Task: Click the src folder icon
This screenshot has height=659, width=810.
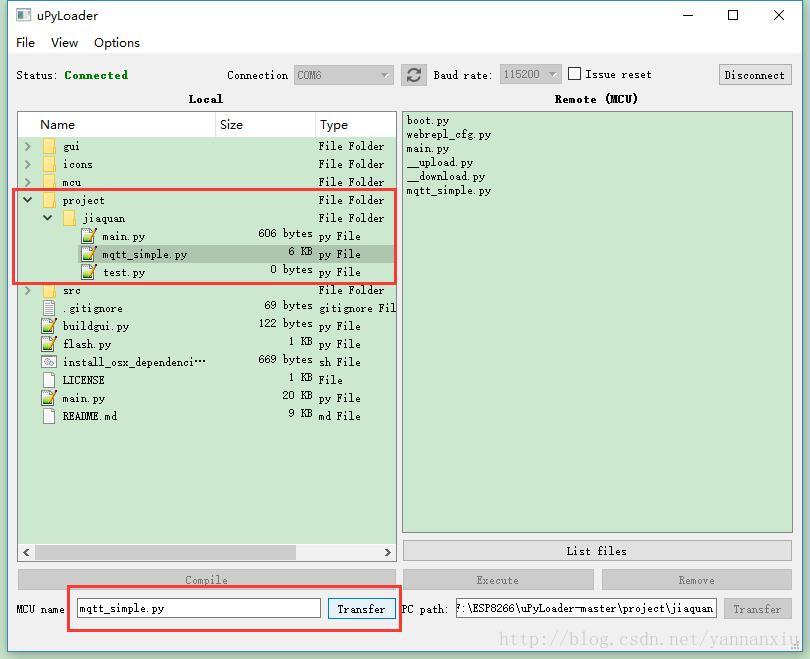Action: click(x=50, y=290)
